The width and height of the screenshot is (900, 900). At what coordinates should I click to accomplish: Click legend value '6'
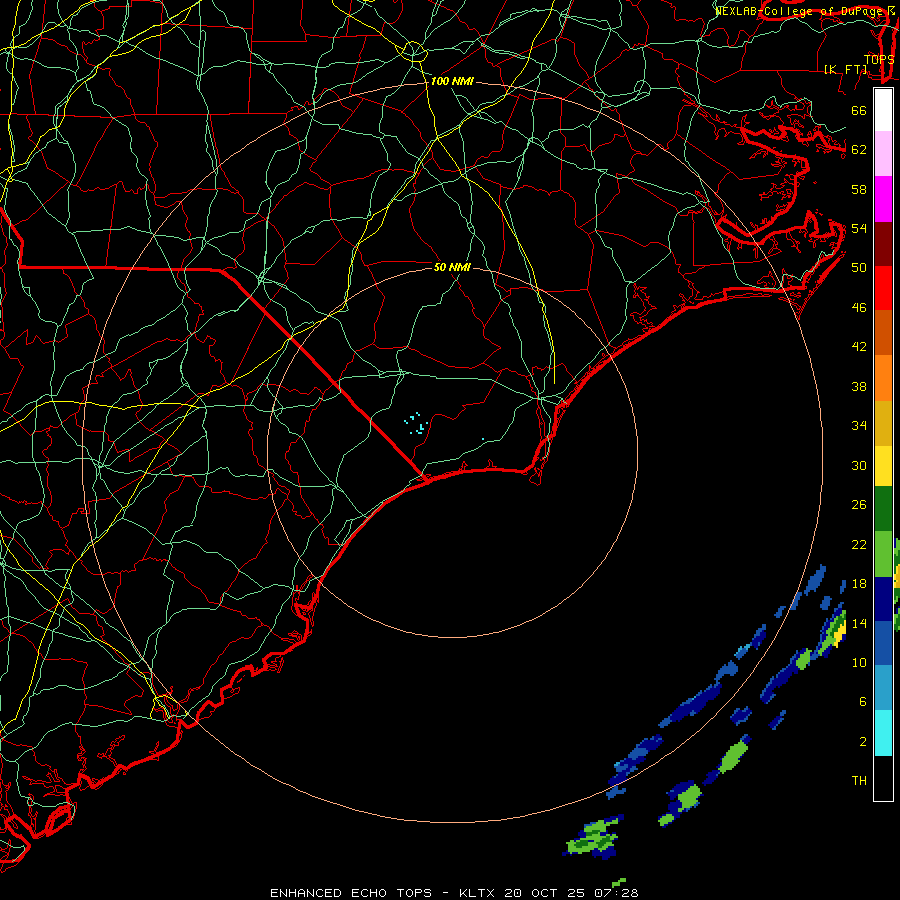coord(863,701)
